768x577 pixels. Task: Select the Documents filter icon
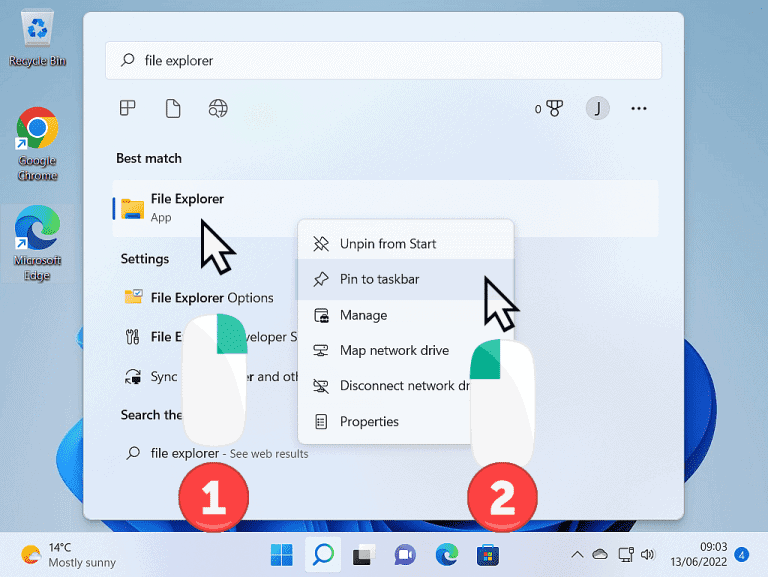click(173, 108)
